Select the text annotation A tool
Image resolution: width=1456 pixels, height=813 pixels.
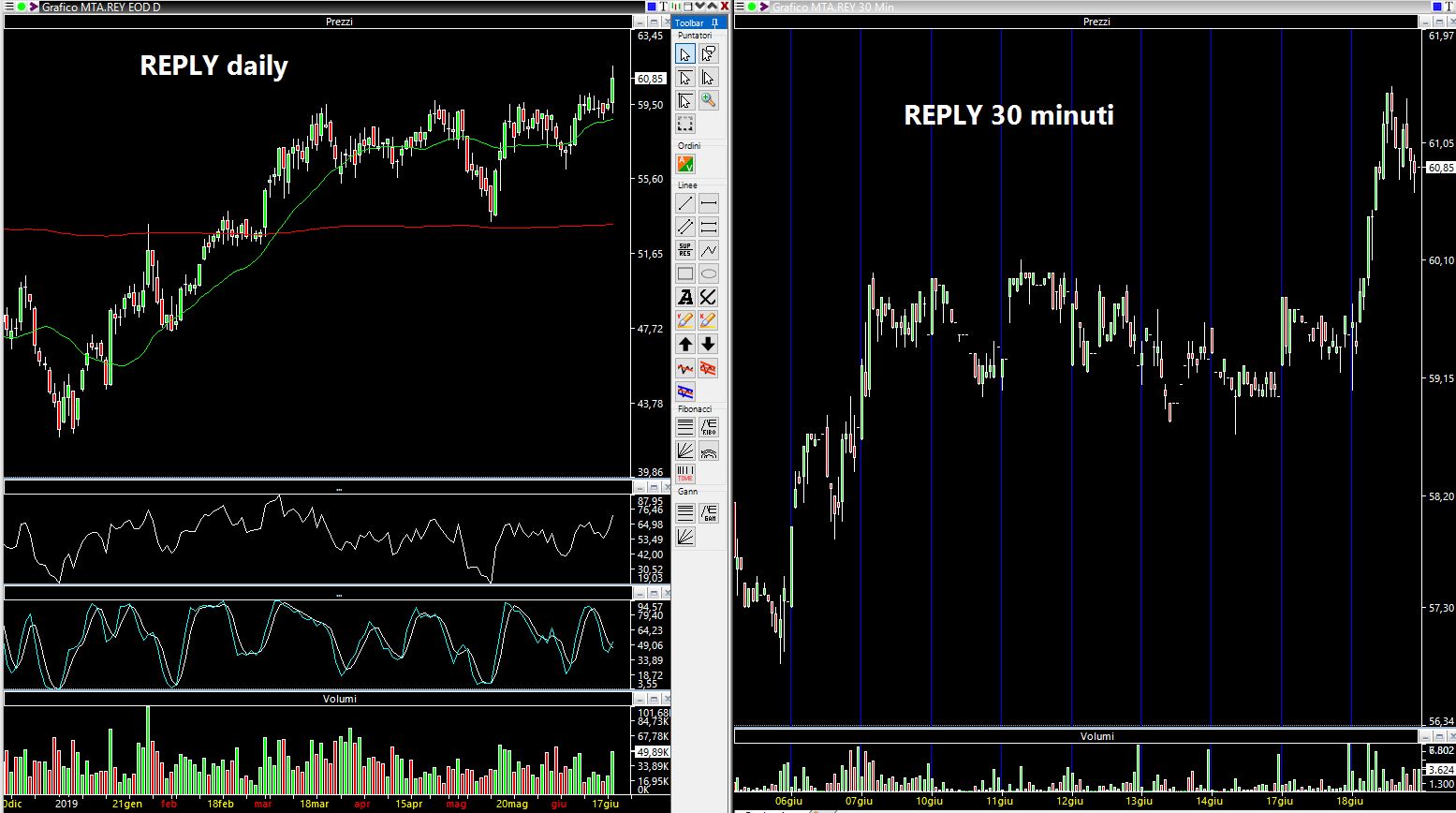click(x=685, y=297)
